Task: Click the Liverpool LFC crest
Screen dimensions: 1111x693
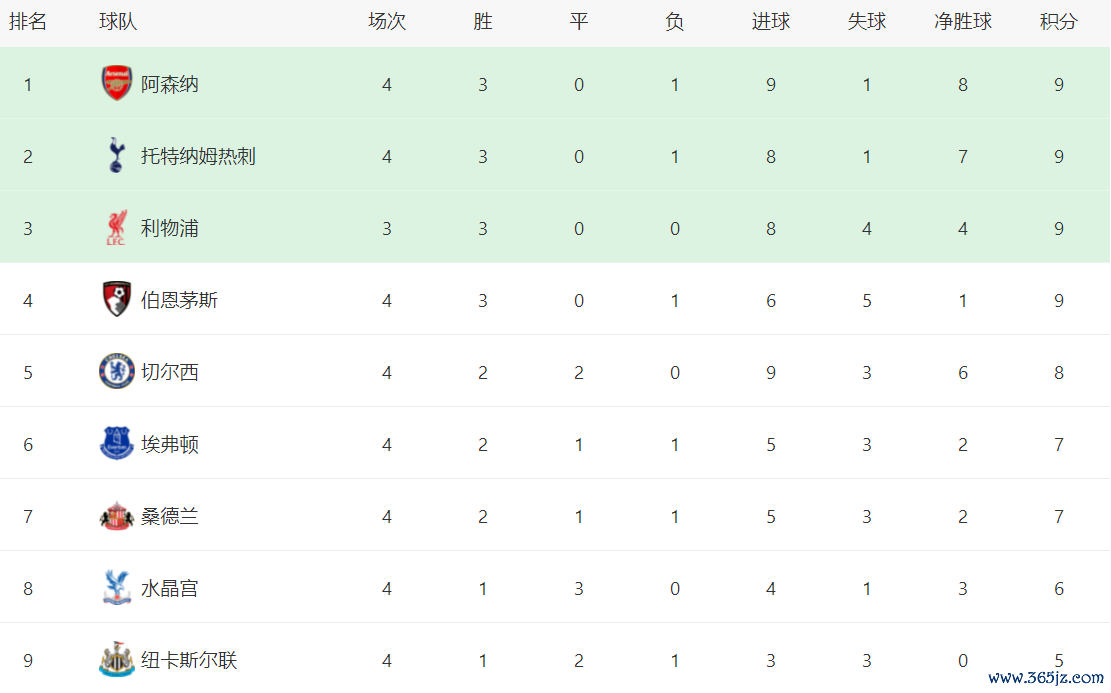Action: click(x=117, y=228)
